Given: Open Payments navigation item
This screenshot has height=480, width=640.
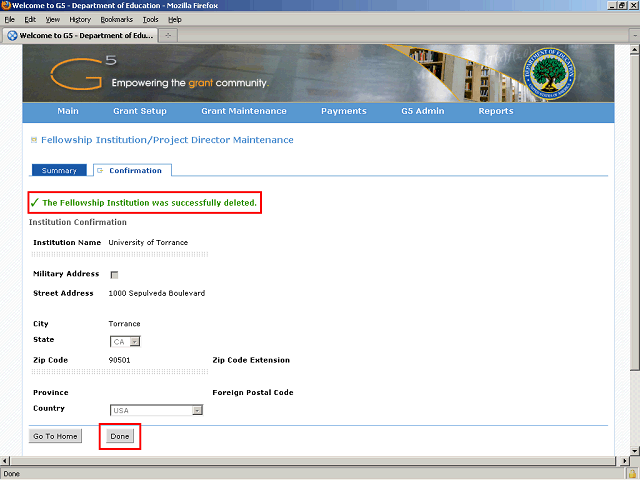Looking at the screenshot, I should [344, 111].
